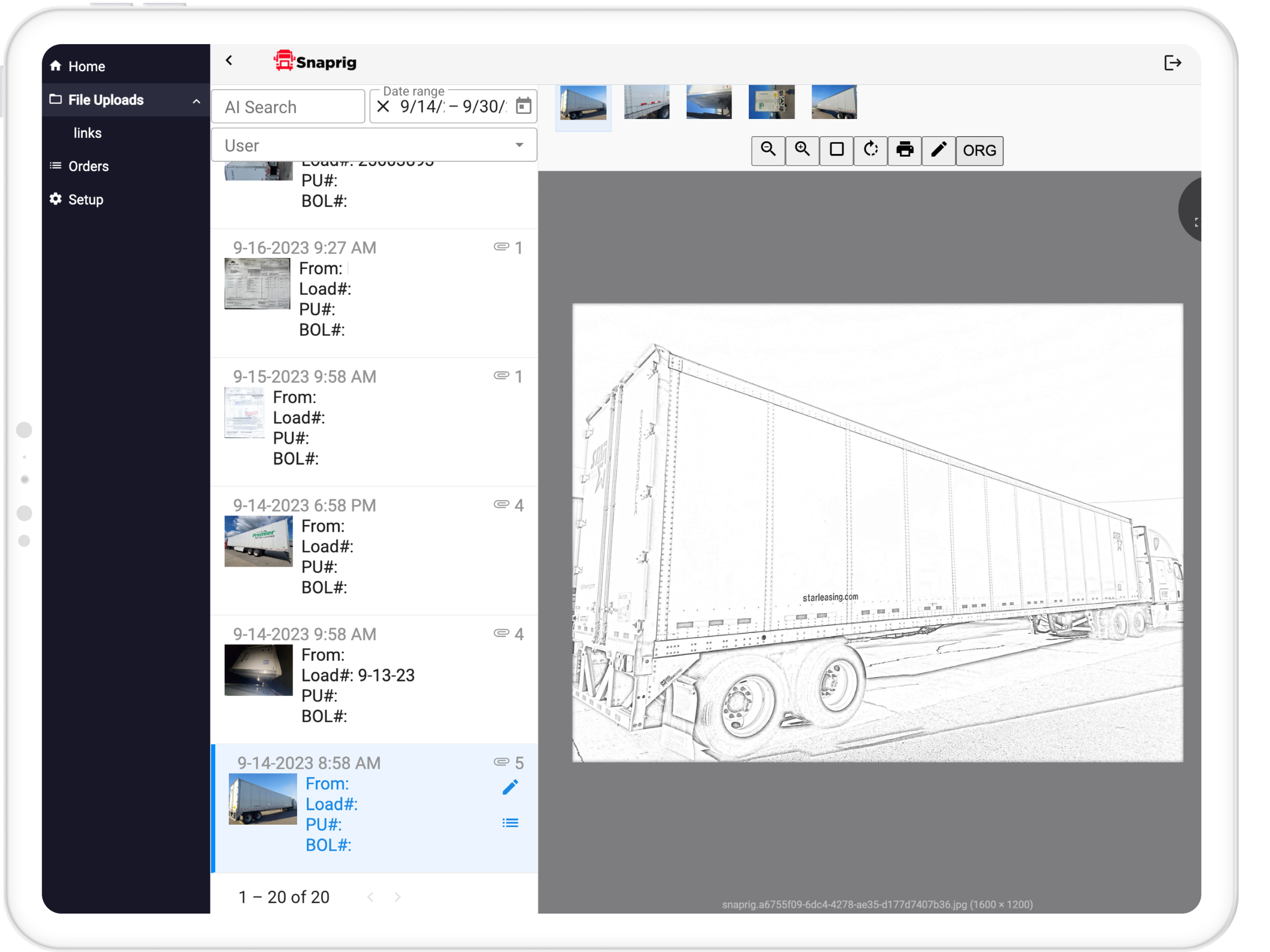Edit the selected 8:58 AM upload entry

510,786
